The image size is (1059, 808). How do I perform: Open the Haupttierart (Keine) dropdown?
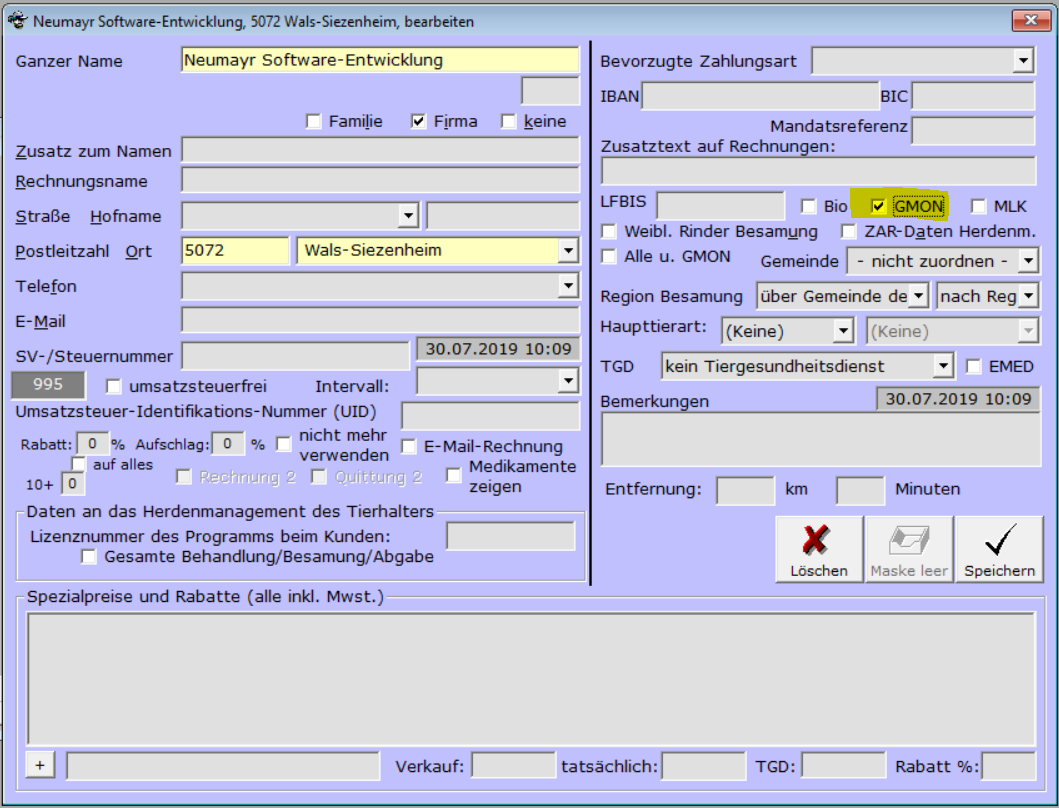point(843,331)
